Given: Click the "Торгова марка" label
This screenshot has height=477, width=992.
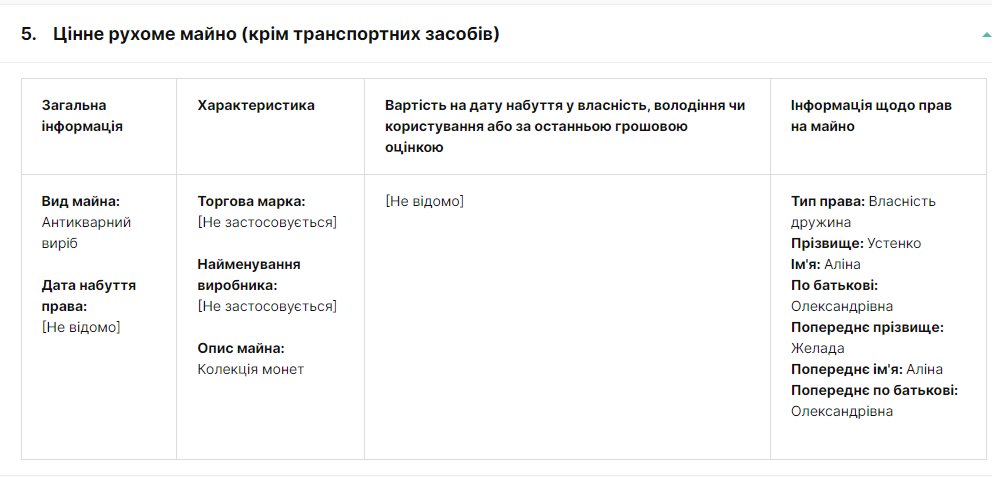Looking at the screenshot, I should point(251,201).
